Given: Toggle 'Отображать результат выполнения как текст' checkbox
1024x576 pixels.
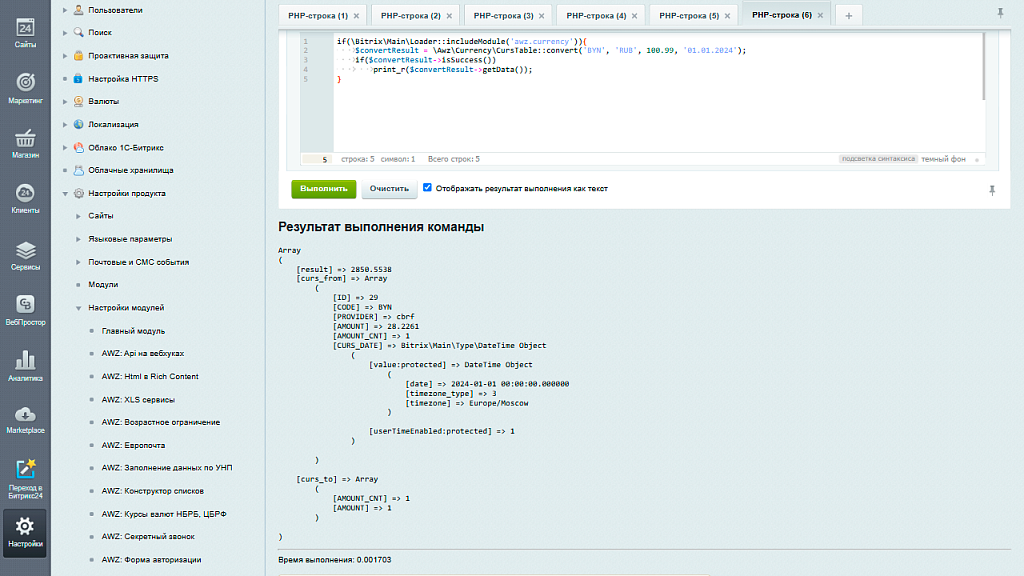Looking at the screenshot, I should click(427, 188).
